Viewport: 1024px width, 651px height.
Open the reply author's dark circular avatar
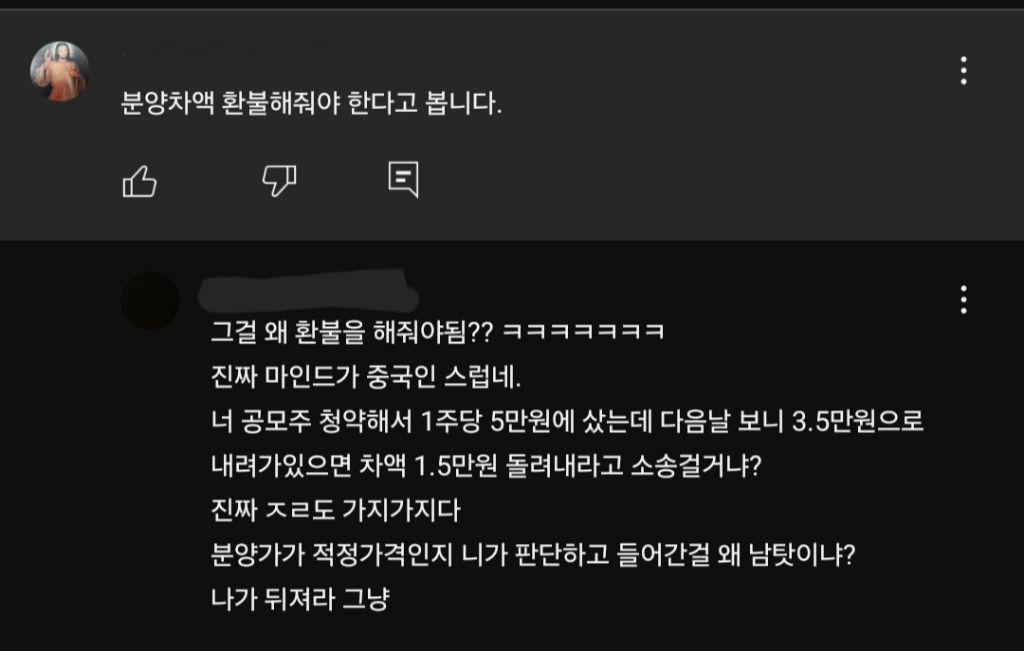[x=150, y=300]
